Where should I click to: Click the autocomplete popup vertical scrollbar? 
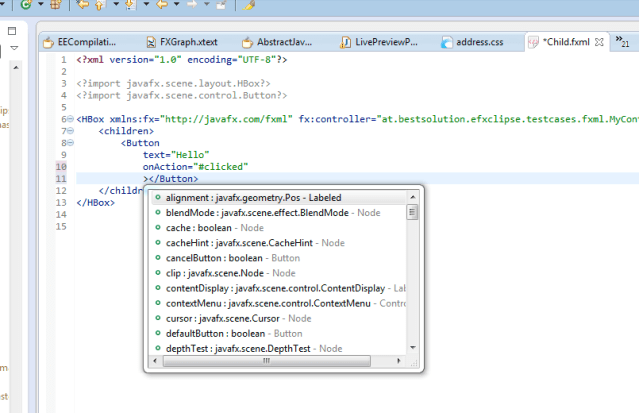413,212
